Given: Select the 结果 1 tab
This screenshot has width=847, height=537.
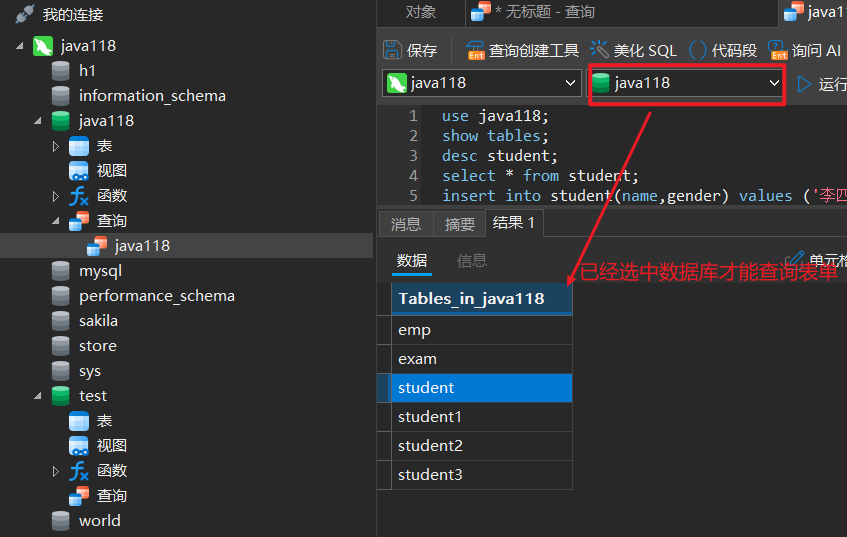Looking at the screenshot, I should 514,223.
